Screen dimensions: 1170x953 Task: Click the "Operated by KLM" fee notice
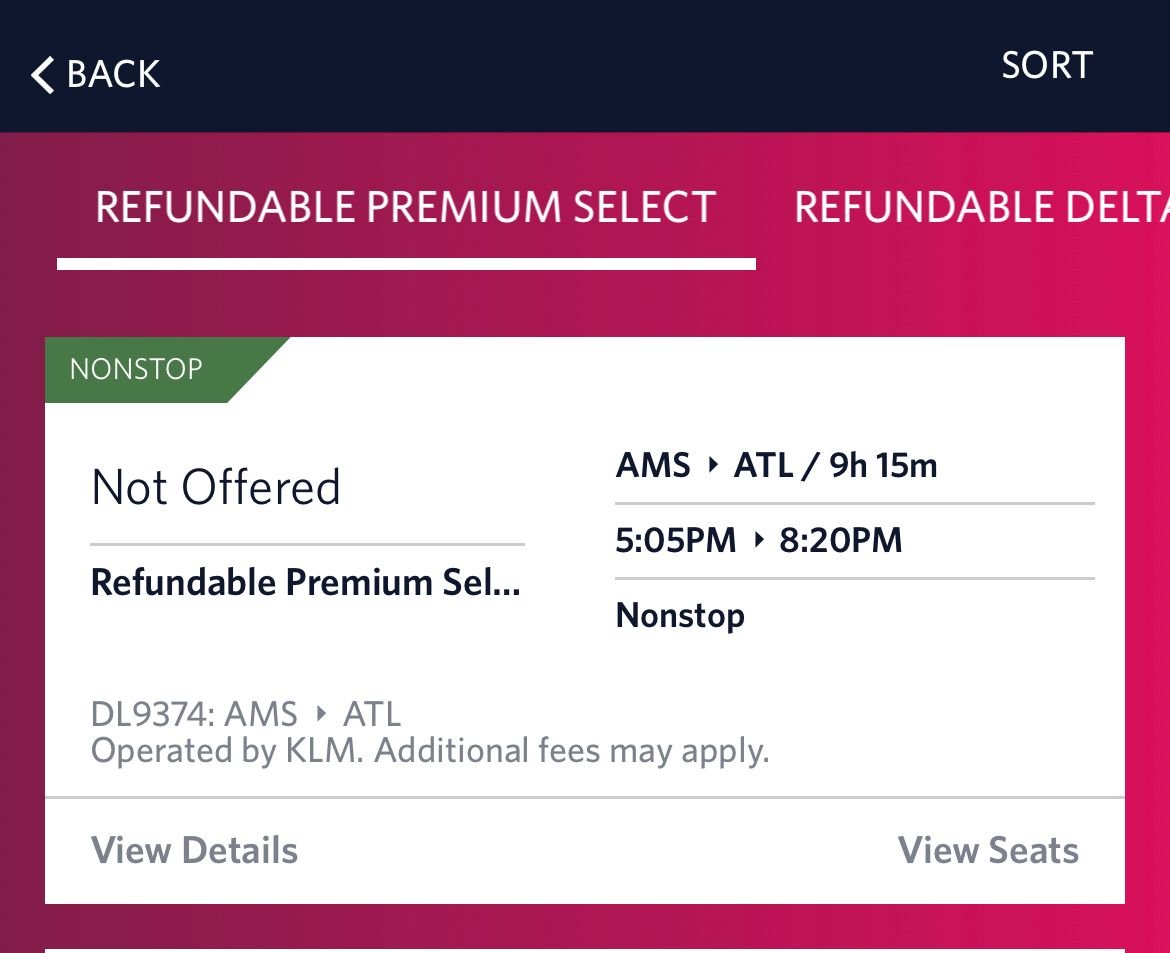pyautogui.click(x=430, y=750)
